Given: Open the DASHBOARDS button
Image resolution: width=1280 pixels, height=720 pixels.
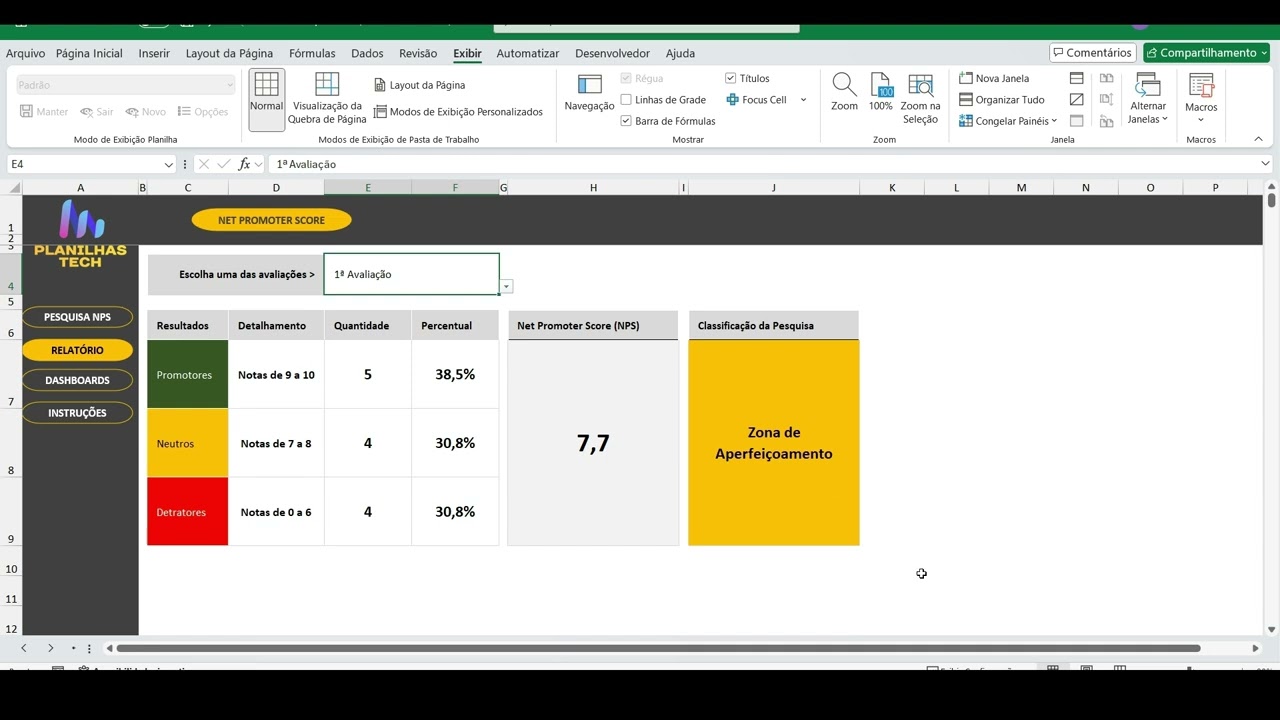Looking at the screenshot, I should (x=77, y=380).
